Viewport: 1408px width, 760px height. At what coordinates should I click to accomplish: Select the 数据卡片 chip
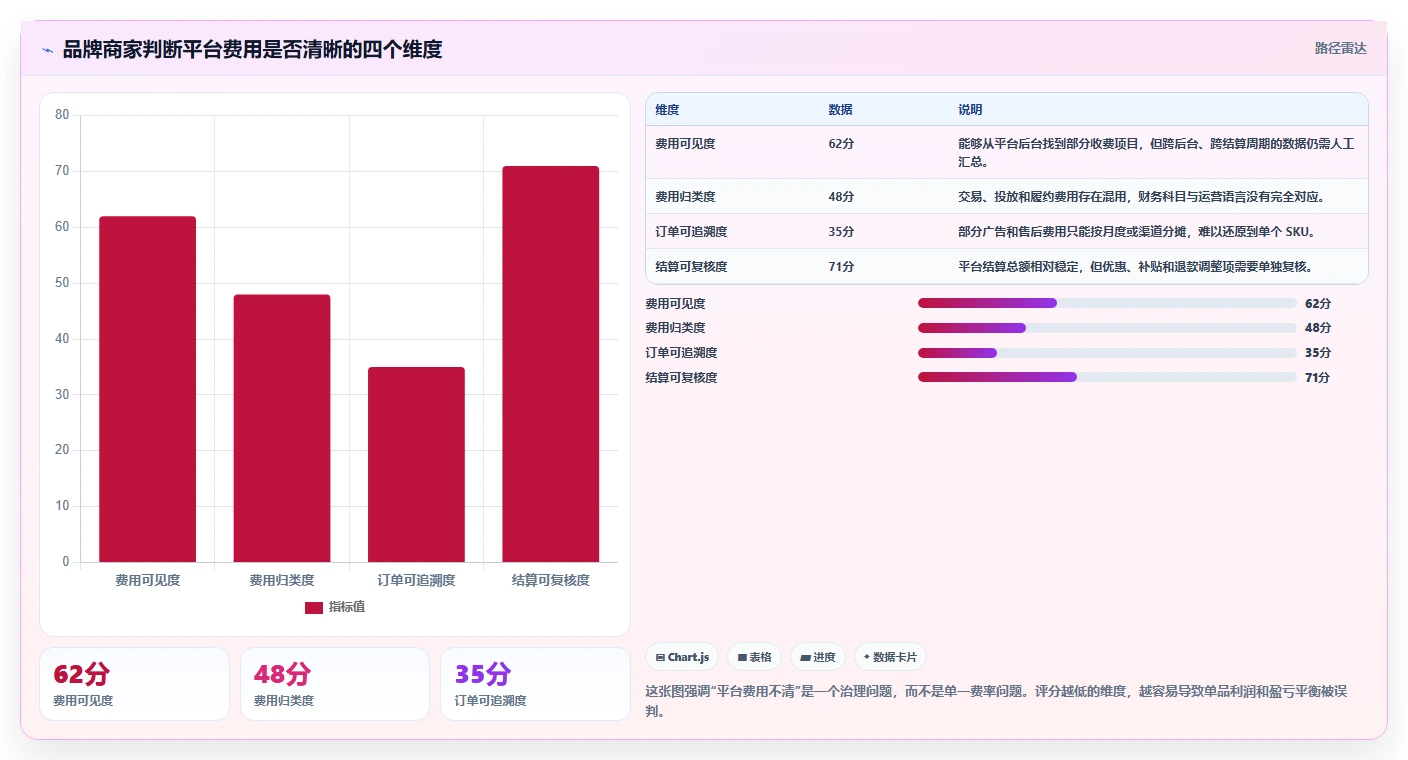point(891,657)
